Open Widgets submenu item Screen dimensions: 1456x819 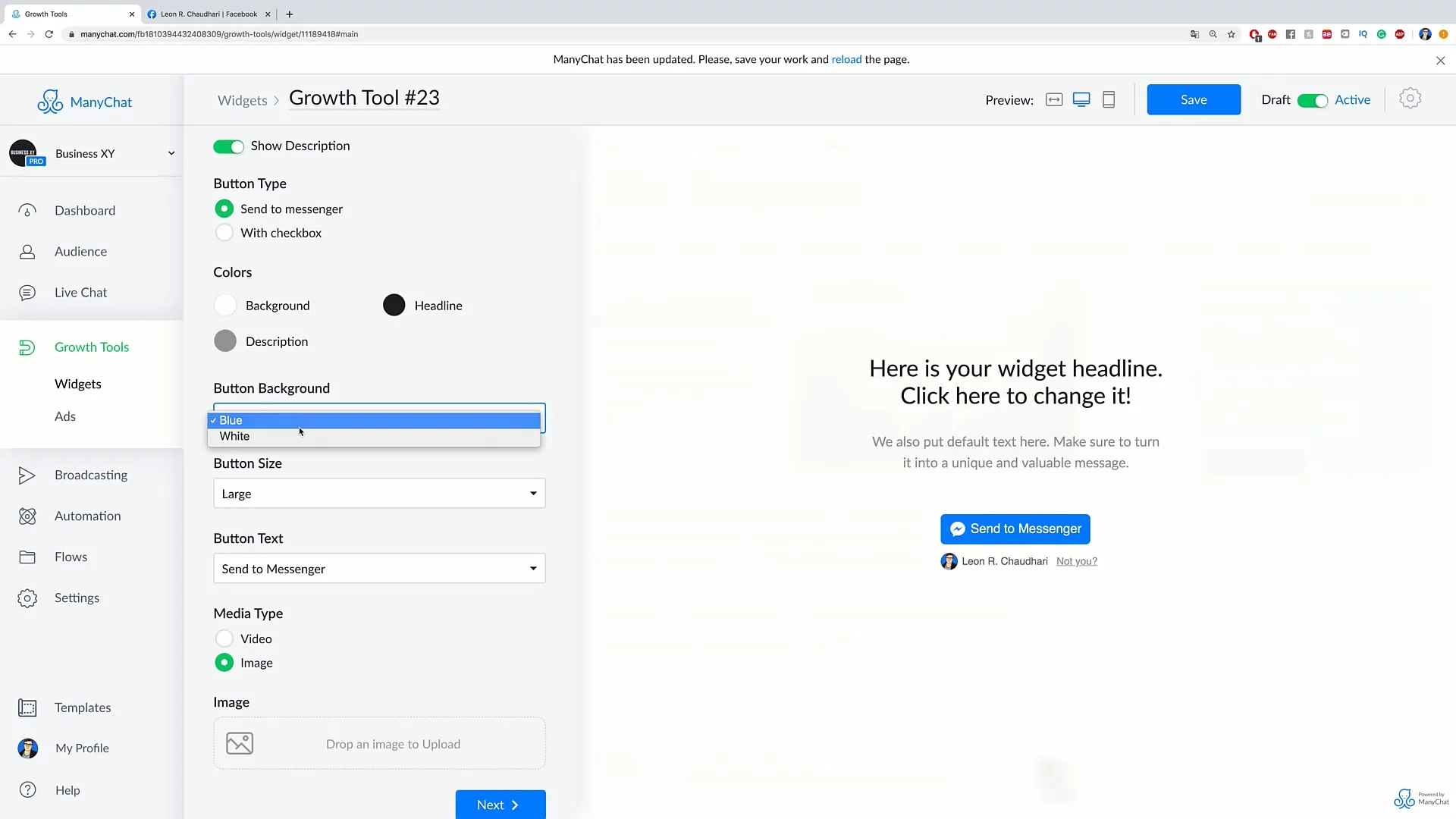[x=78, y=384]
